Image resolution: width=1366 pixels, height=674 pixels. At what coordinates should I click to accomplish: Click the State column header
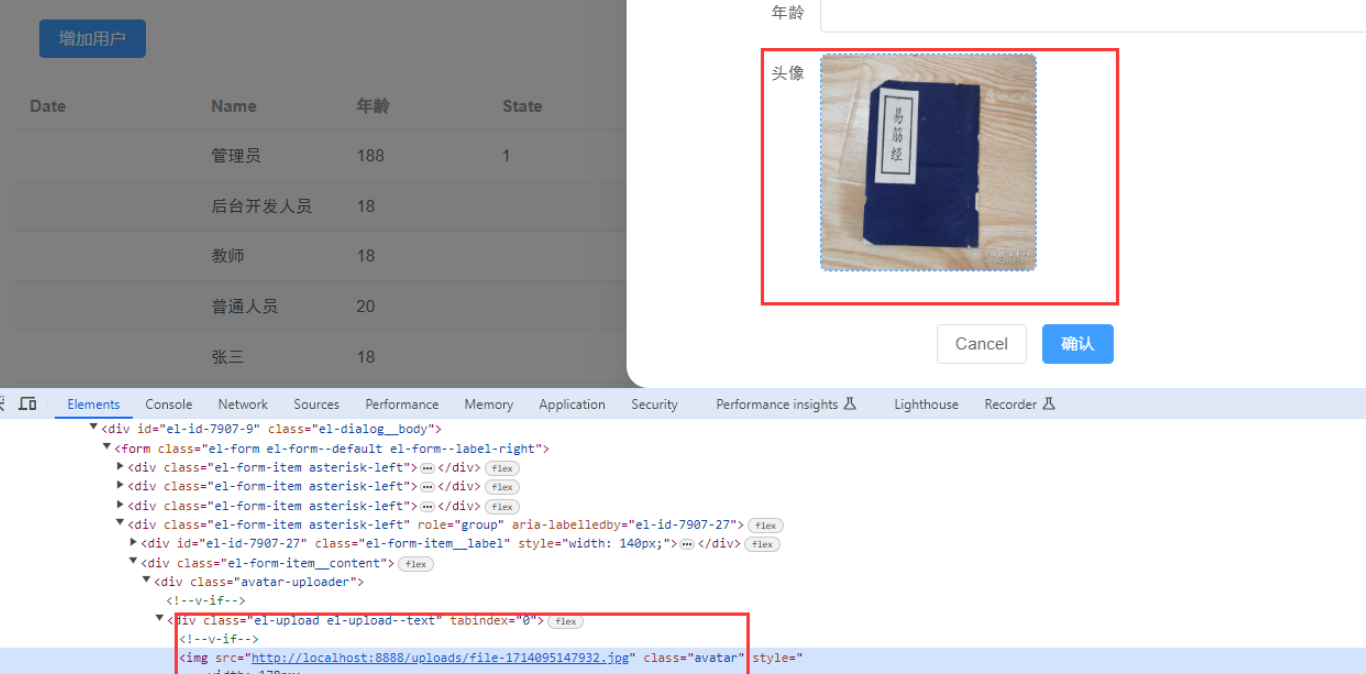522,106
